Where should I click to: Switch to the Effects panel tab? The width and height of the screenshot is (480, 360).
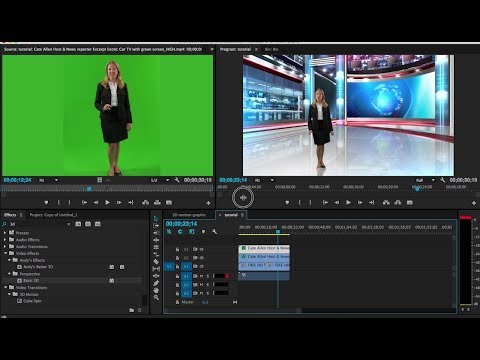[x=10, y=215]
